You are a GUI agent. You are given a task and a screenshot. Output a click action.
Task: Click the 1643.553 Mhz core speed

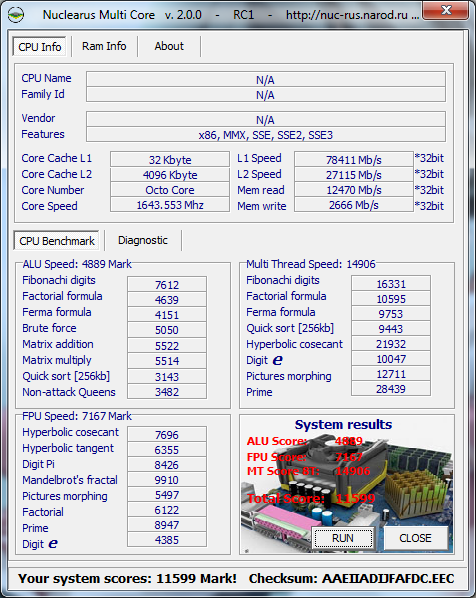click(x=170, y=205)
